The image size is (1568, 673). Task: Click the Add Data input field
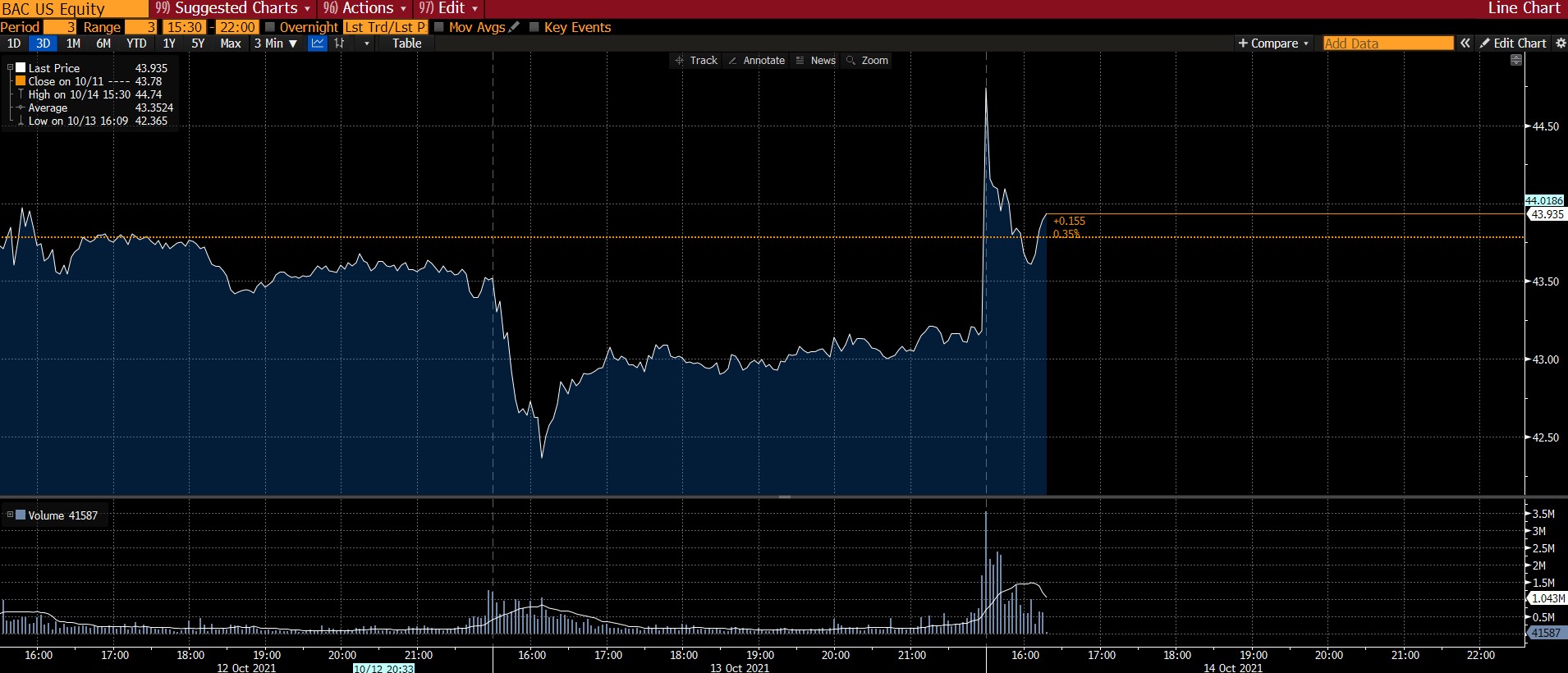[x=1387, y=43]
